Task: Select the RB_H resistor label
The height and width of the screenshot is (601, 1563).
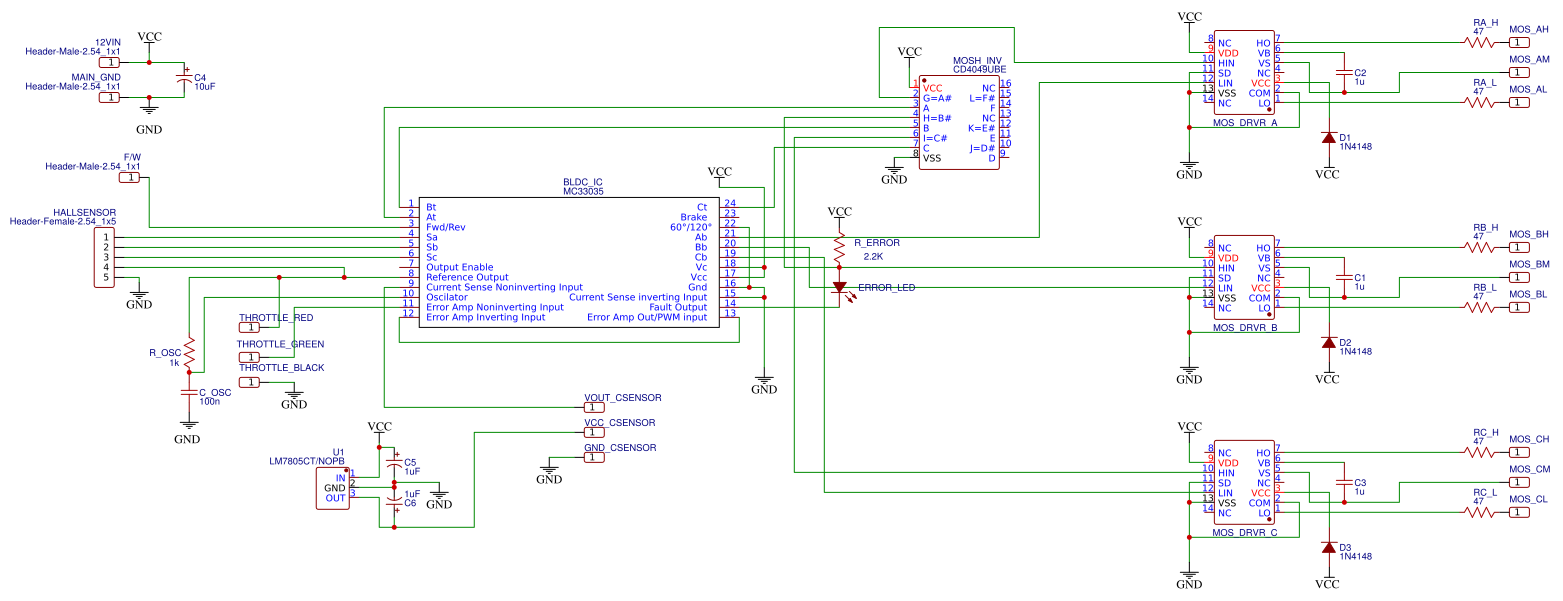Action: [1485, 227]
